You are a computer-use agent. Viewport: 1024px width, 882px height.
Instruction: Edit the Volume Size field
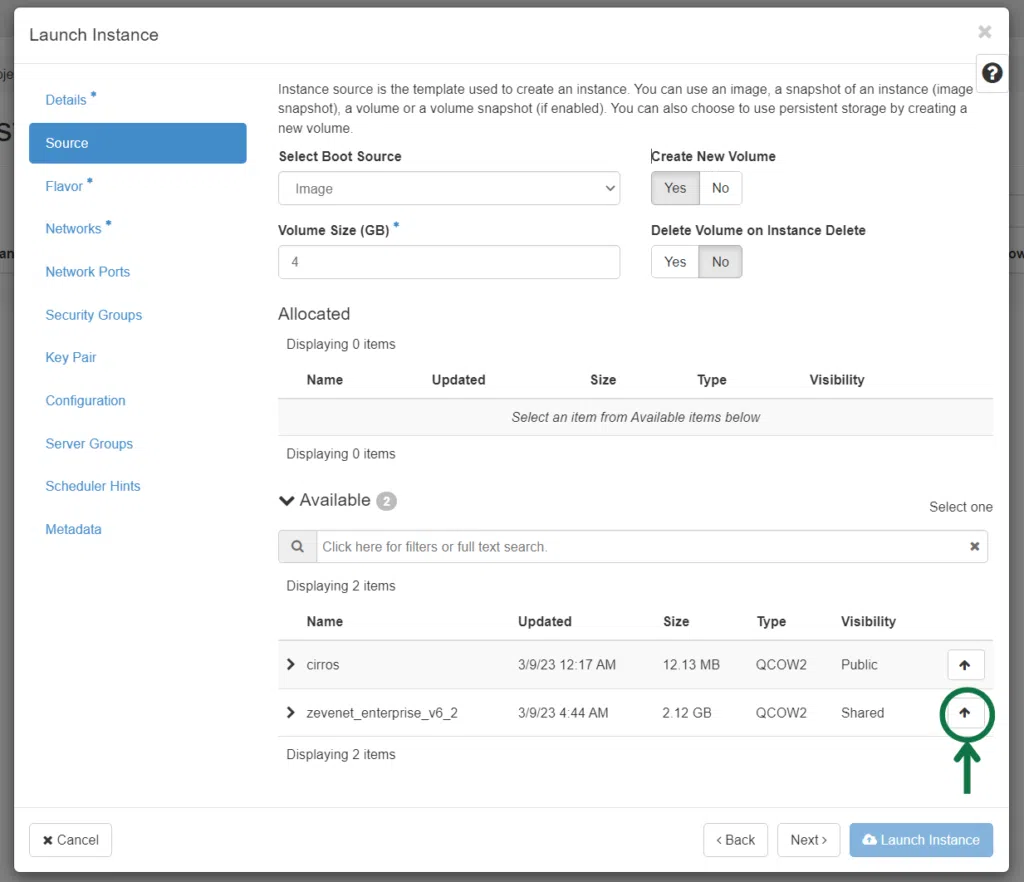click(448, 262)
